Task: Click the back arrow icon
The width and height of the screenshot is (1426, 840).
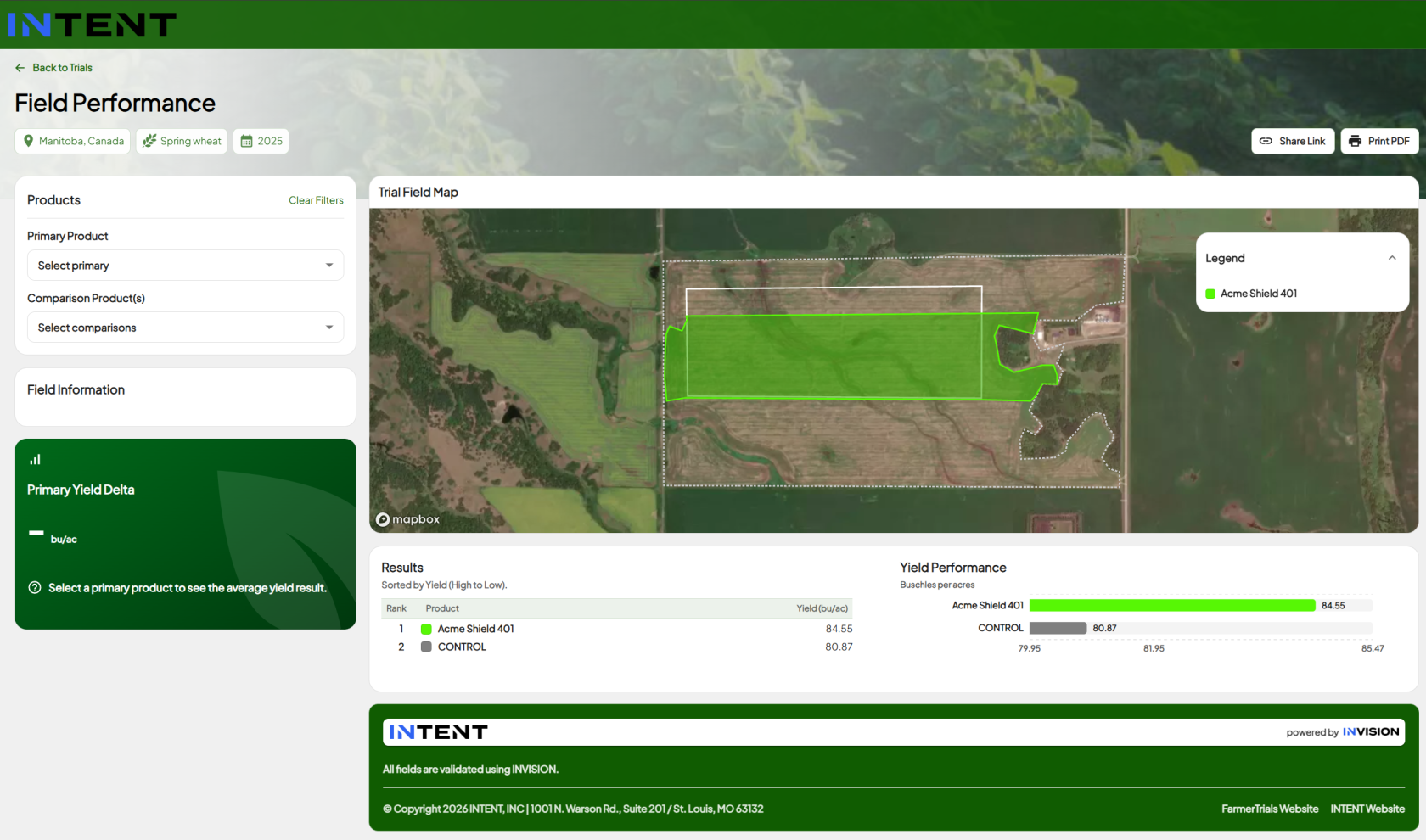Action: (20, 68)
